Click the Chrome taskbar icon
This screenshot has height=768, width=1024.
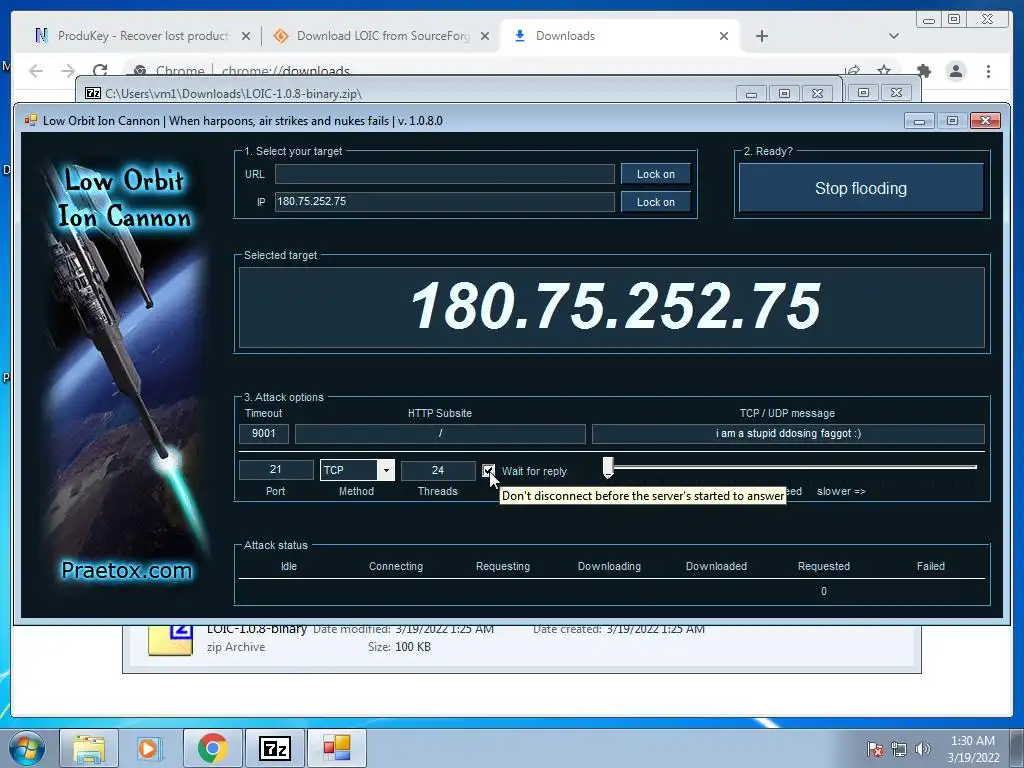tap(212, 748)
